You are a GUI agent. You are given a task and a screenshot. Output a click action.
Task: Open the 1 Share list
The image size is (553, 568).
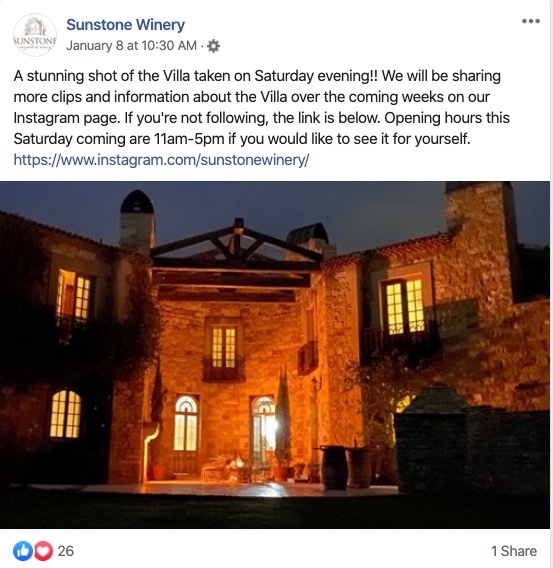[514, 551]
